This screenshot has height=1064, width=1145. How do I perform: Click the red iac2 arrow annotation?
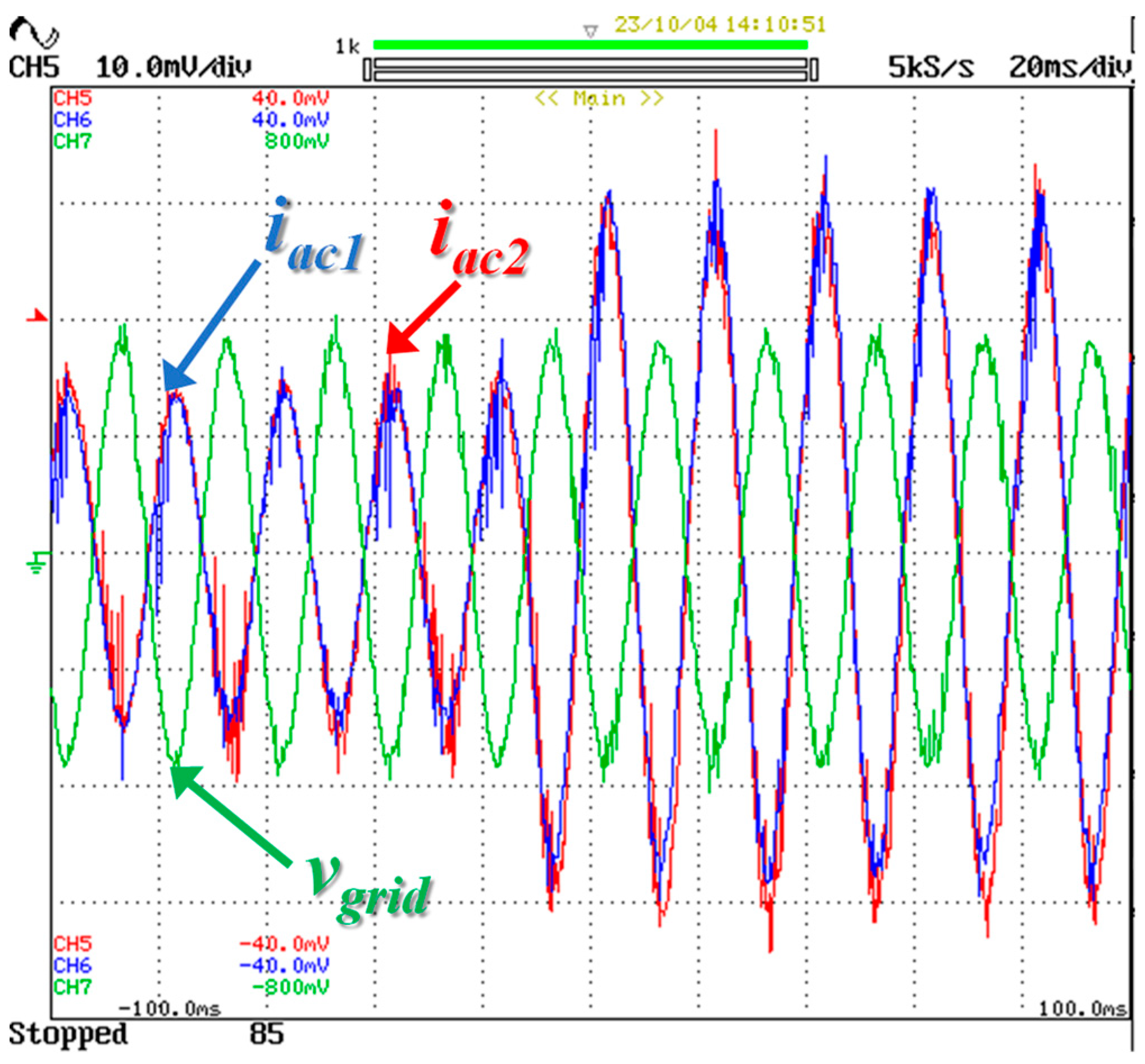pyautogui.click(x=423, y=317)
